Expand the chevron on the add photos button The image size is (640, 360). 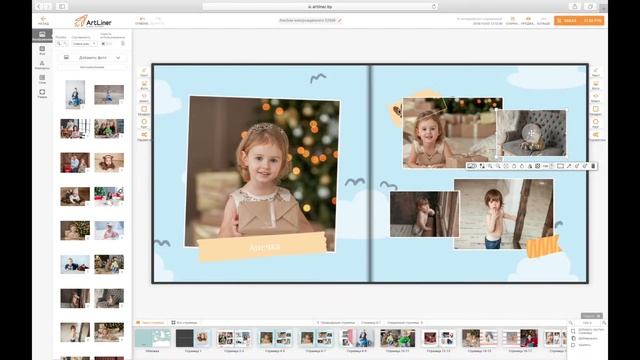point(118,58)
